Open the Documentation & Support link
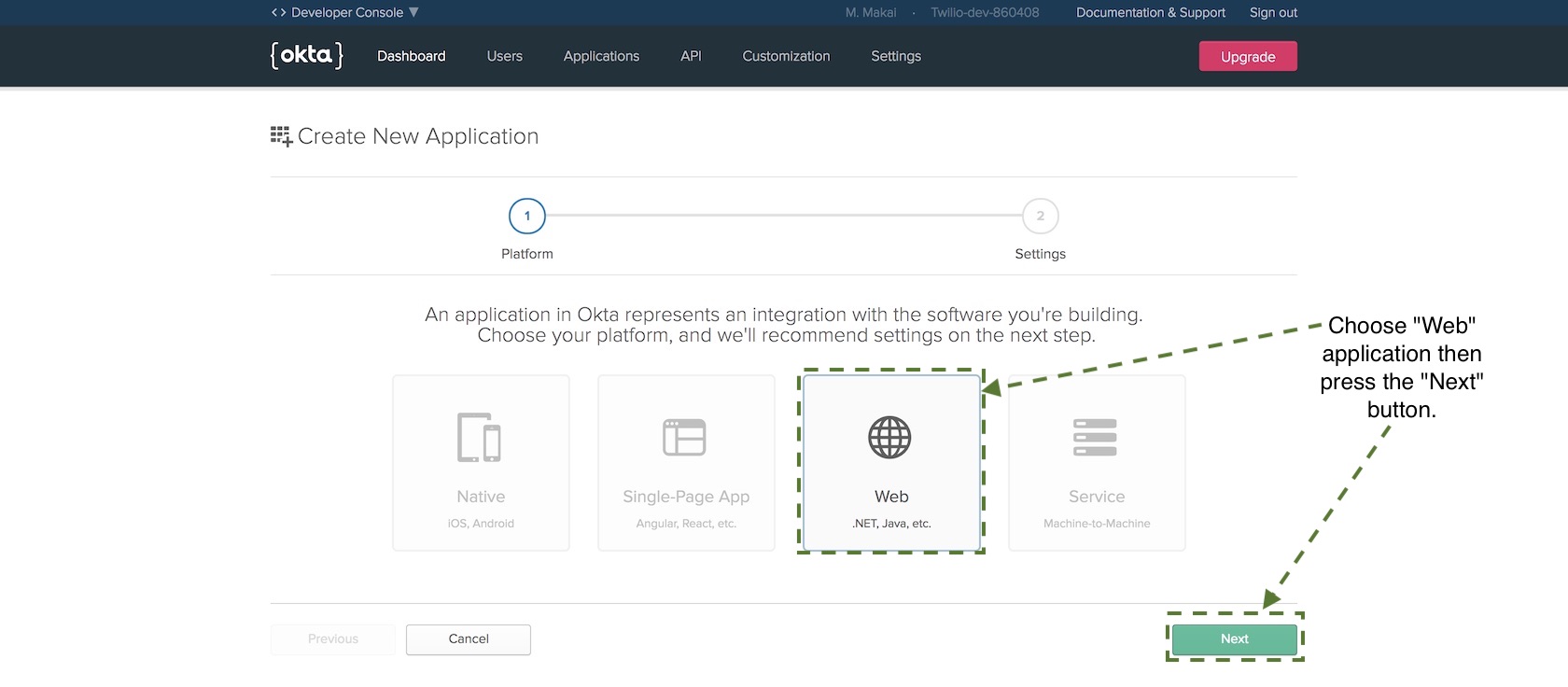 click(x=1151, y=12)
